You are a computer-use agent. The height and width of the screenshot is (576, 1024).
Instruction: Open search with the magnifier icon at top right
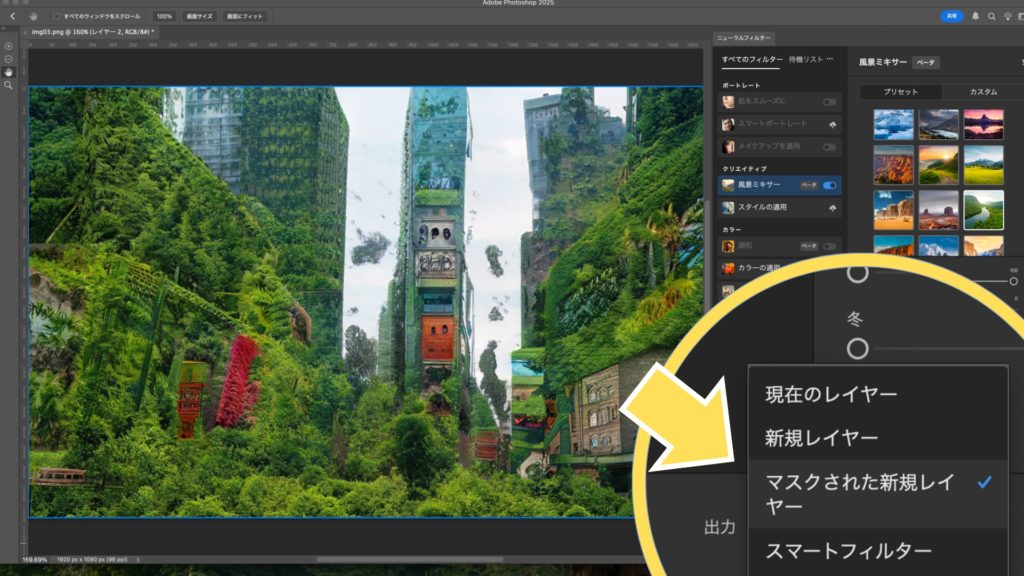click(991, 16)
